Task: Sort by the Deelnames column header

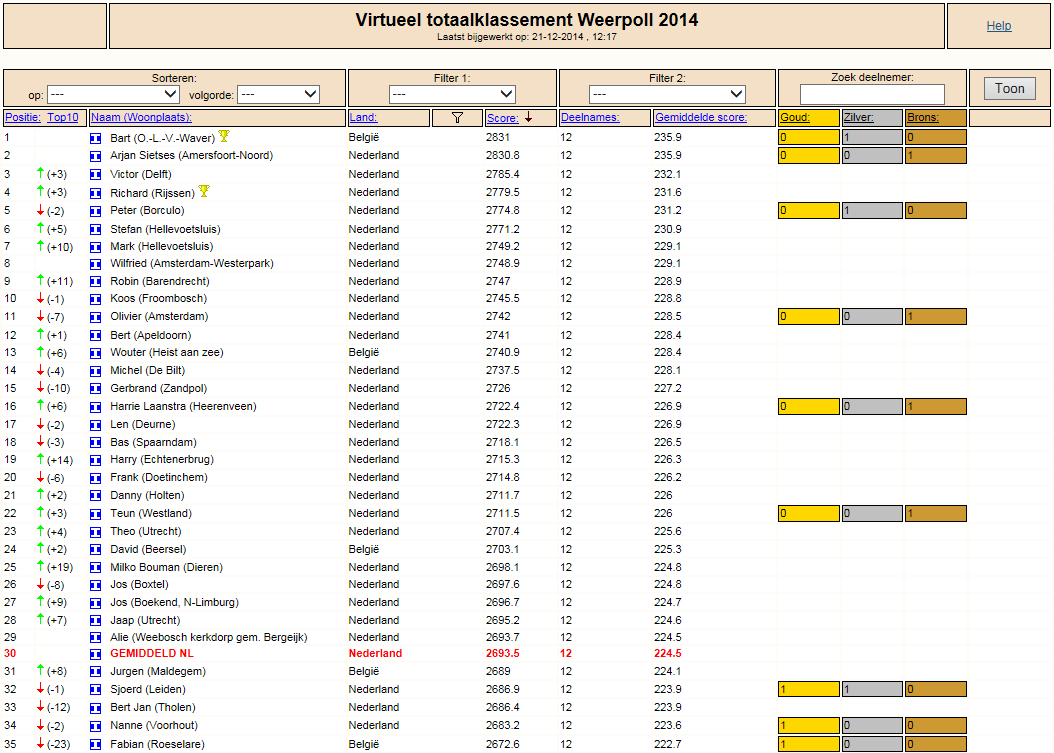Action: tap(590, 117)
